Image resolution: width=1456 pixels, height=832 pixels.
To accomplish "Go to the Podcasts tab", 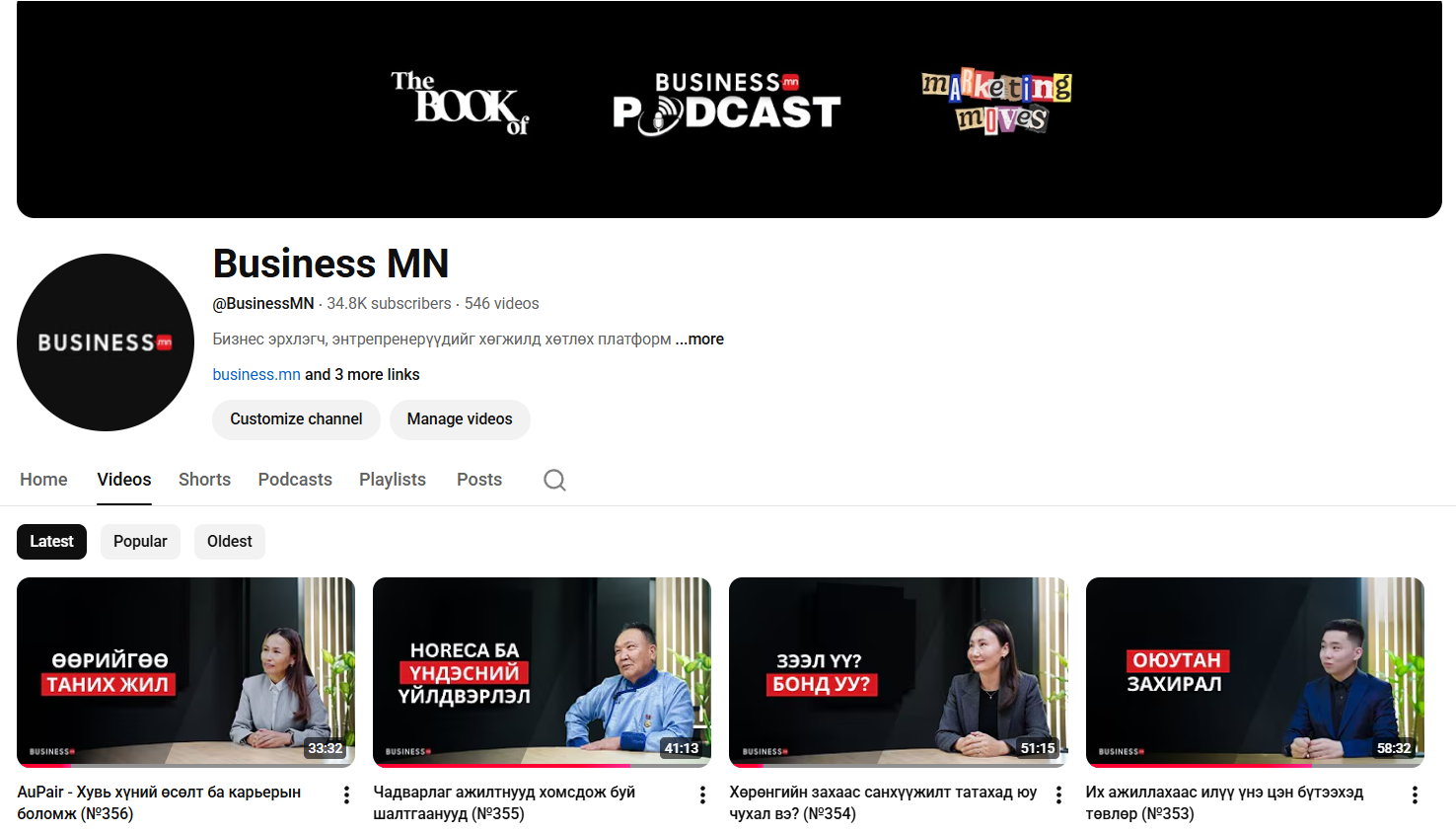I will click(295, 480).
